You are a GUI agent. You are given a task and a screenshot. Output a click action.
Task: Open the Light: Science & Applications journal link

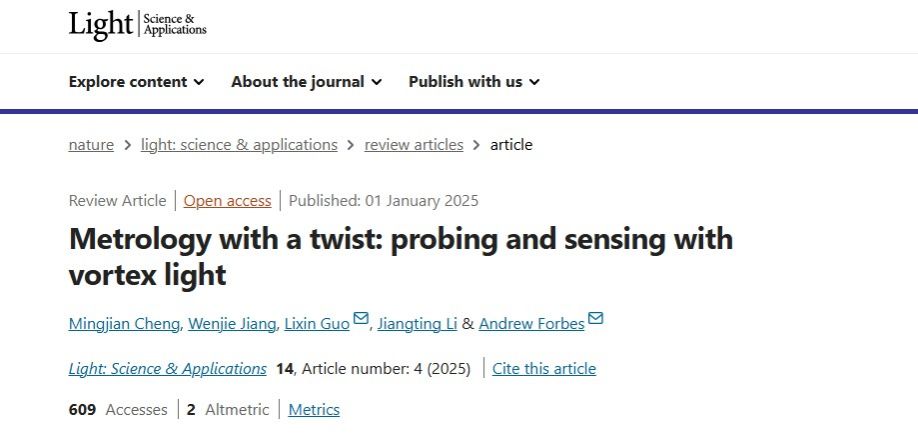point(167,369)
